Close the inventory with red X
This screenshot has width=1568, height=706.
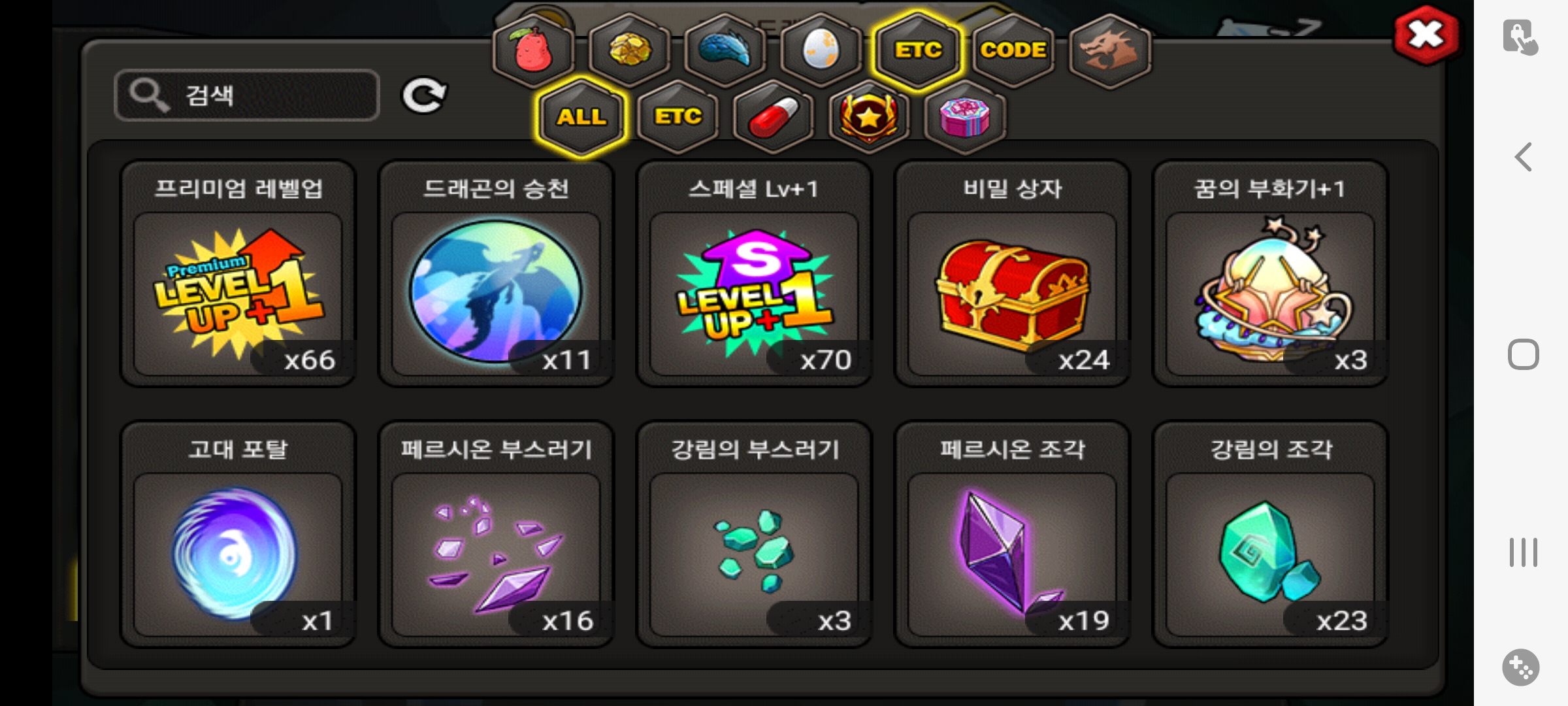(x=1426, y=35)
